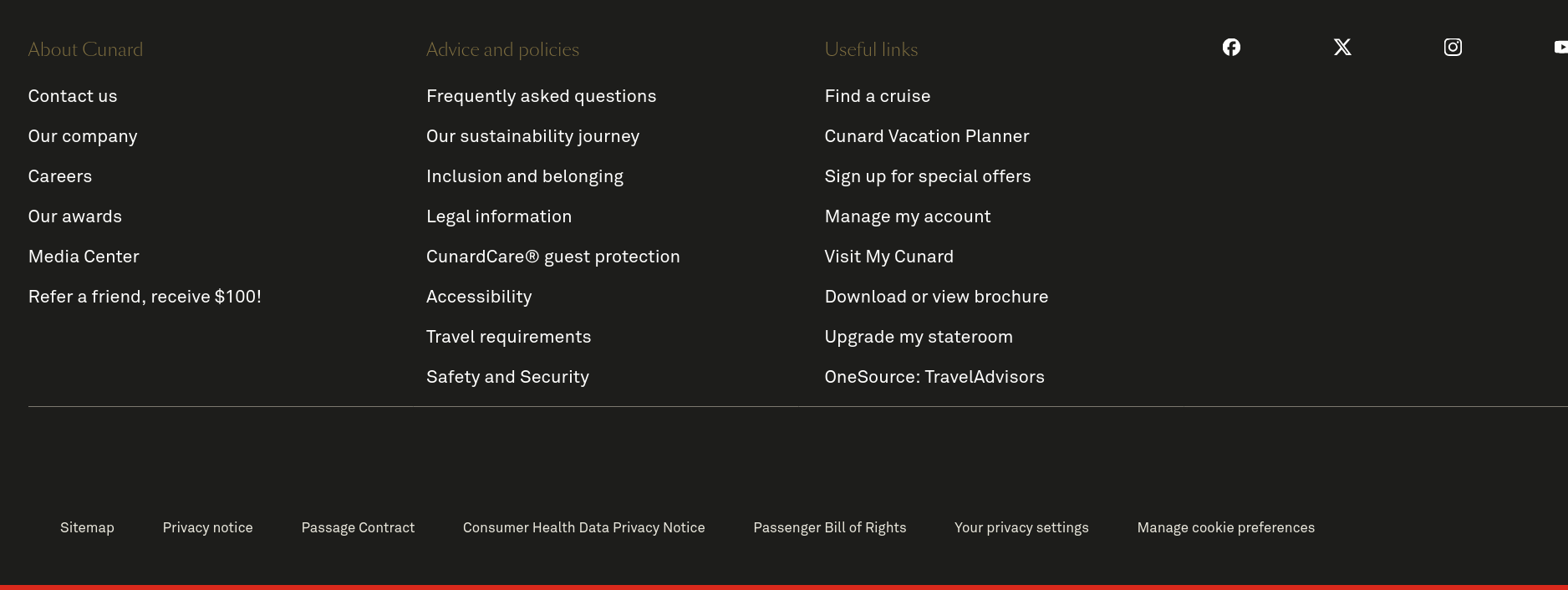Open the Instagram social icon
1568x590 pixels.
[x=1453, y=48]
